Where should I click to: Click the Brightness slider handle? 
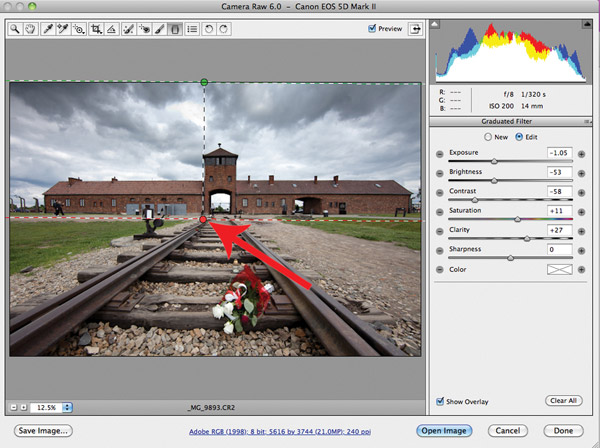point(494,180)
